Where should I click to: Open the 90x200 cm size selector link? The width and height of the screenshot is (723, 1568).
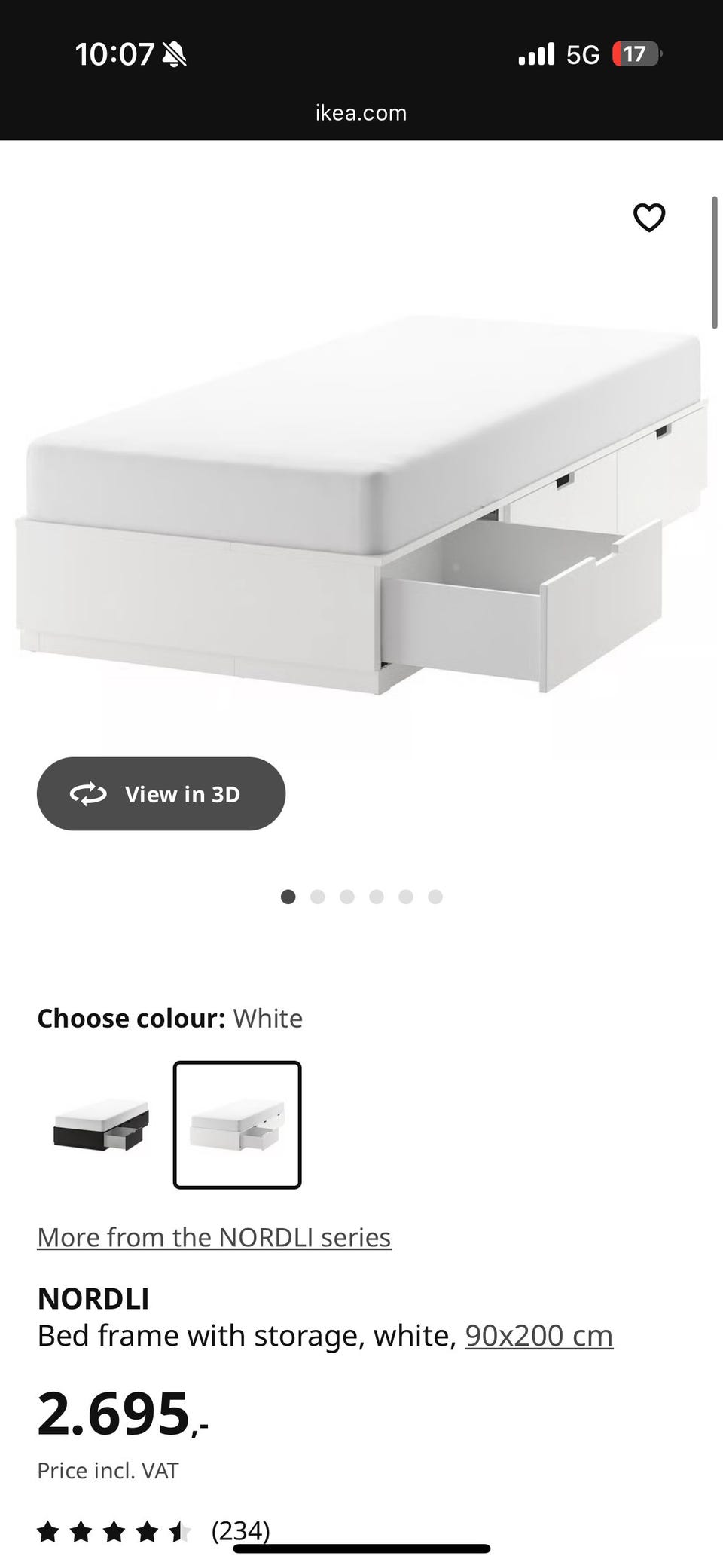coord(539,1335)
